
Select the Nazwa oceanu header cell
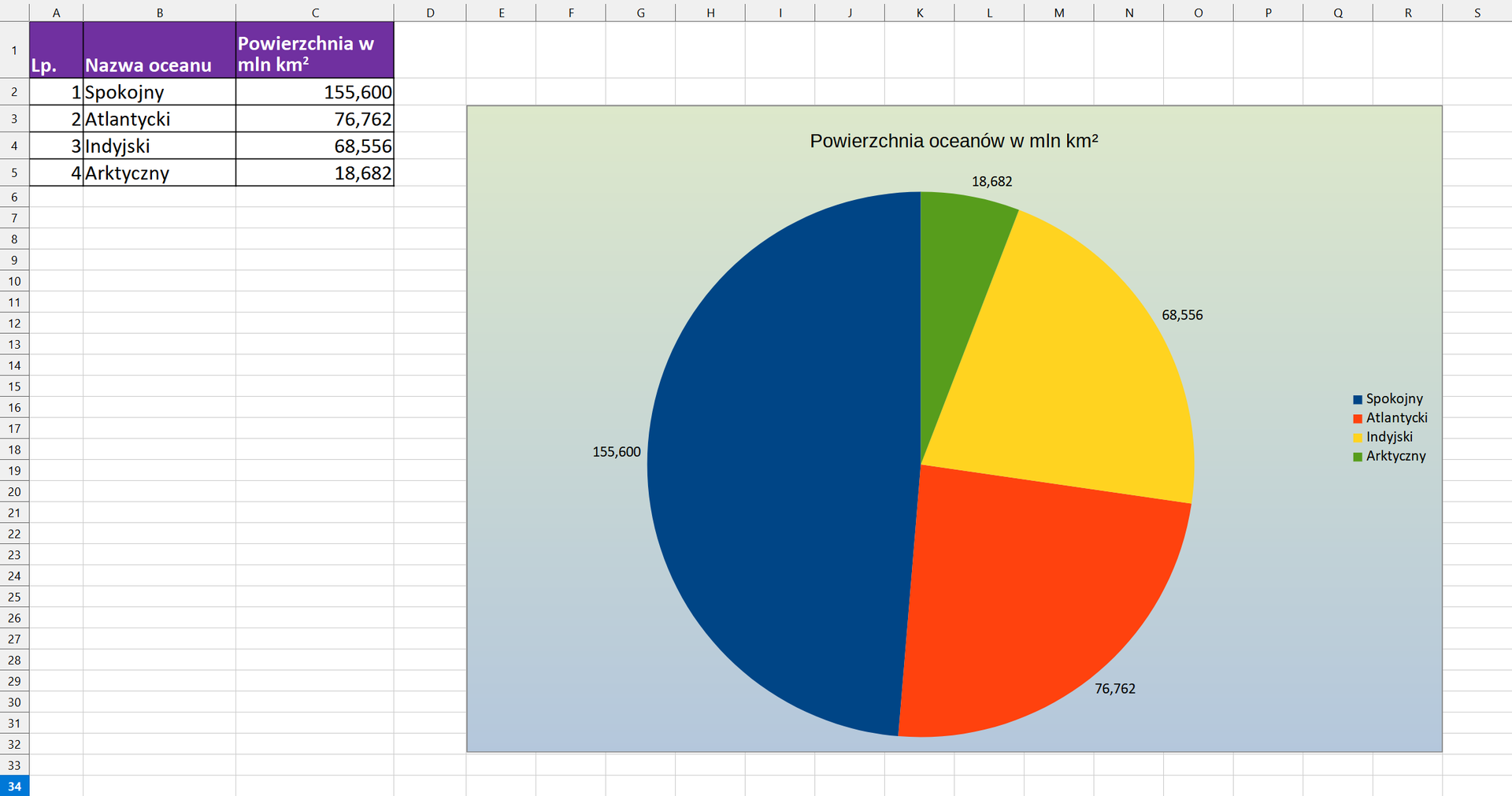(159, 50)
